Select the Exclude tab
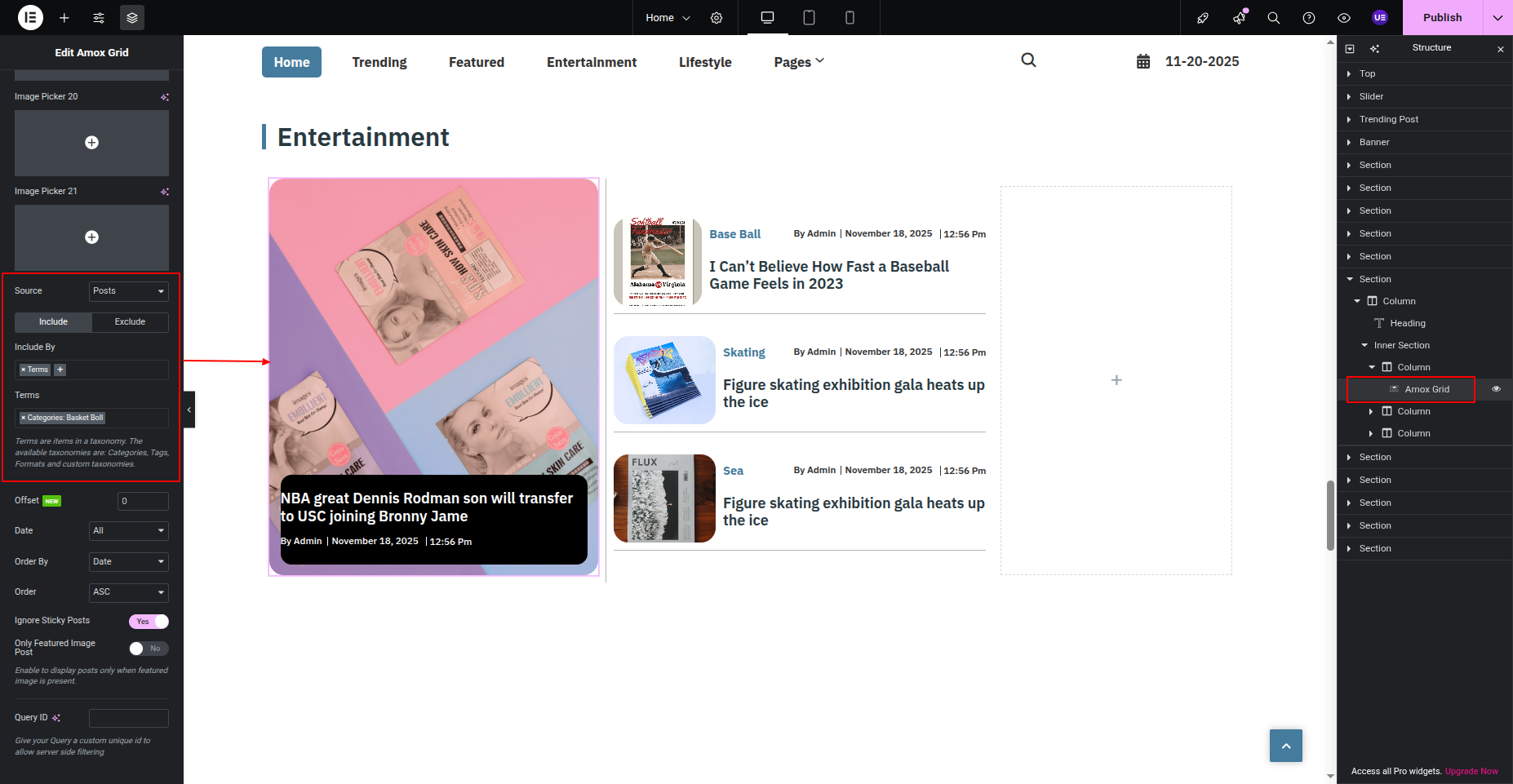The height and width of the screenshot is (784, 1513). (x=130, y=322)
